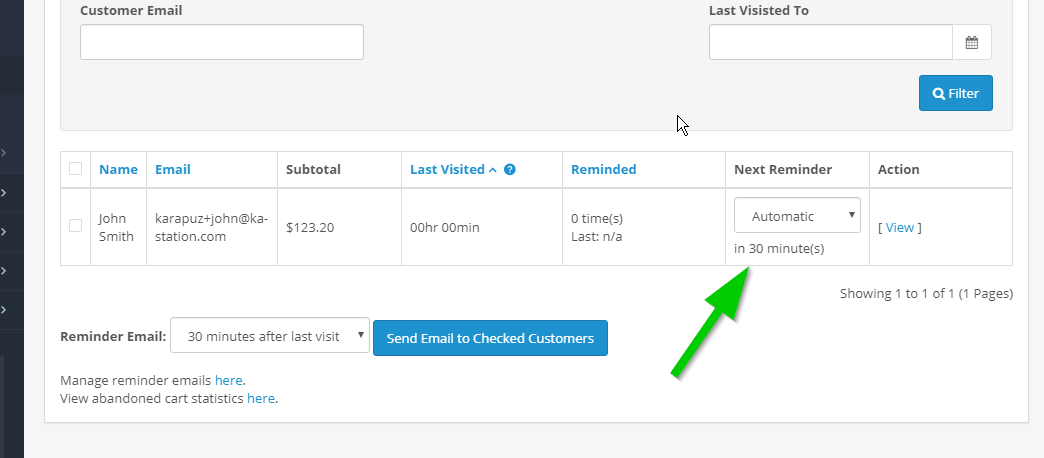Open View link for John Smith

pyautogui.click(x=900, y=227)
